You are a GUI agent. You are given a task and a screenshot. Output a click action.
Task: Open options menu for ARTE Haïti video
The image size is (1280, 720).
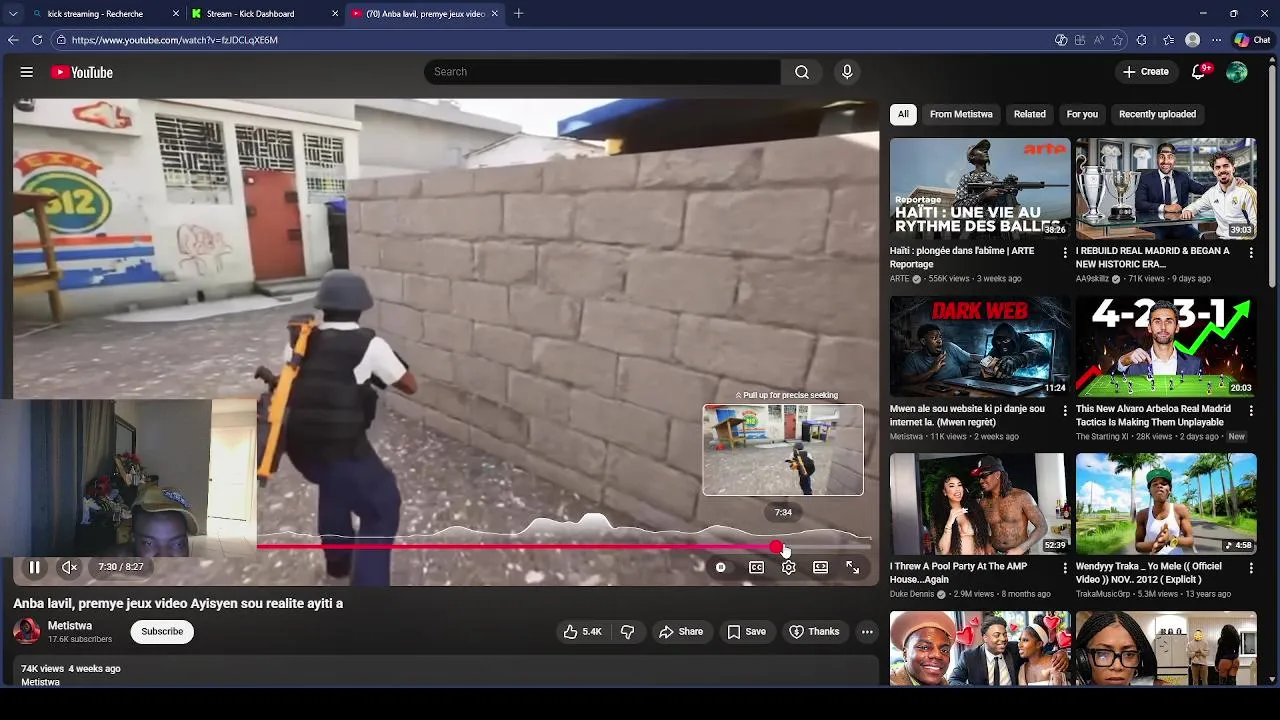click(1064, 253)
